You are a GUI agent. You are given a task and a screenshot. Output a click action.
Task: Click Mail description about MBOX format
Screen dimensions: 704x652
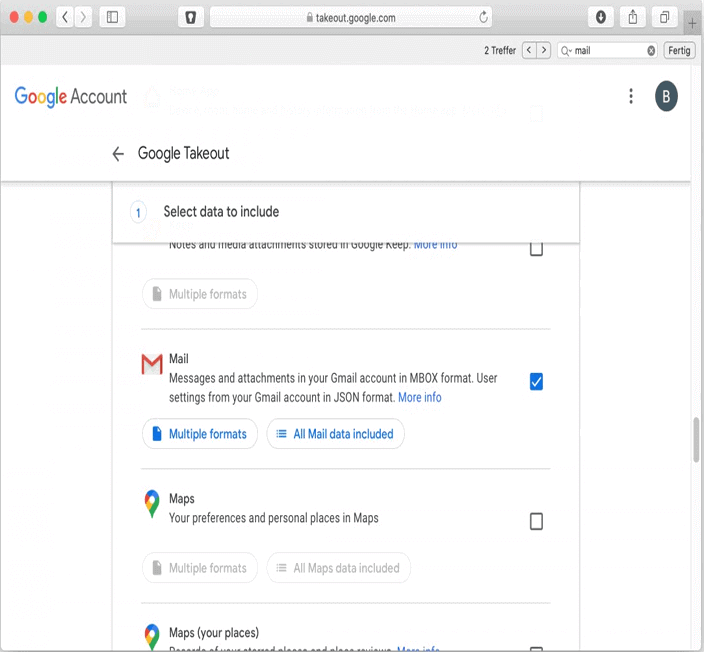333,388
